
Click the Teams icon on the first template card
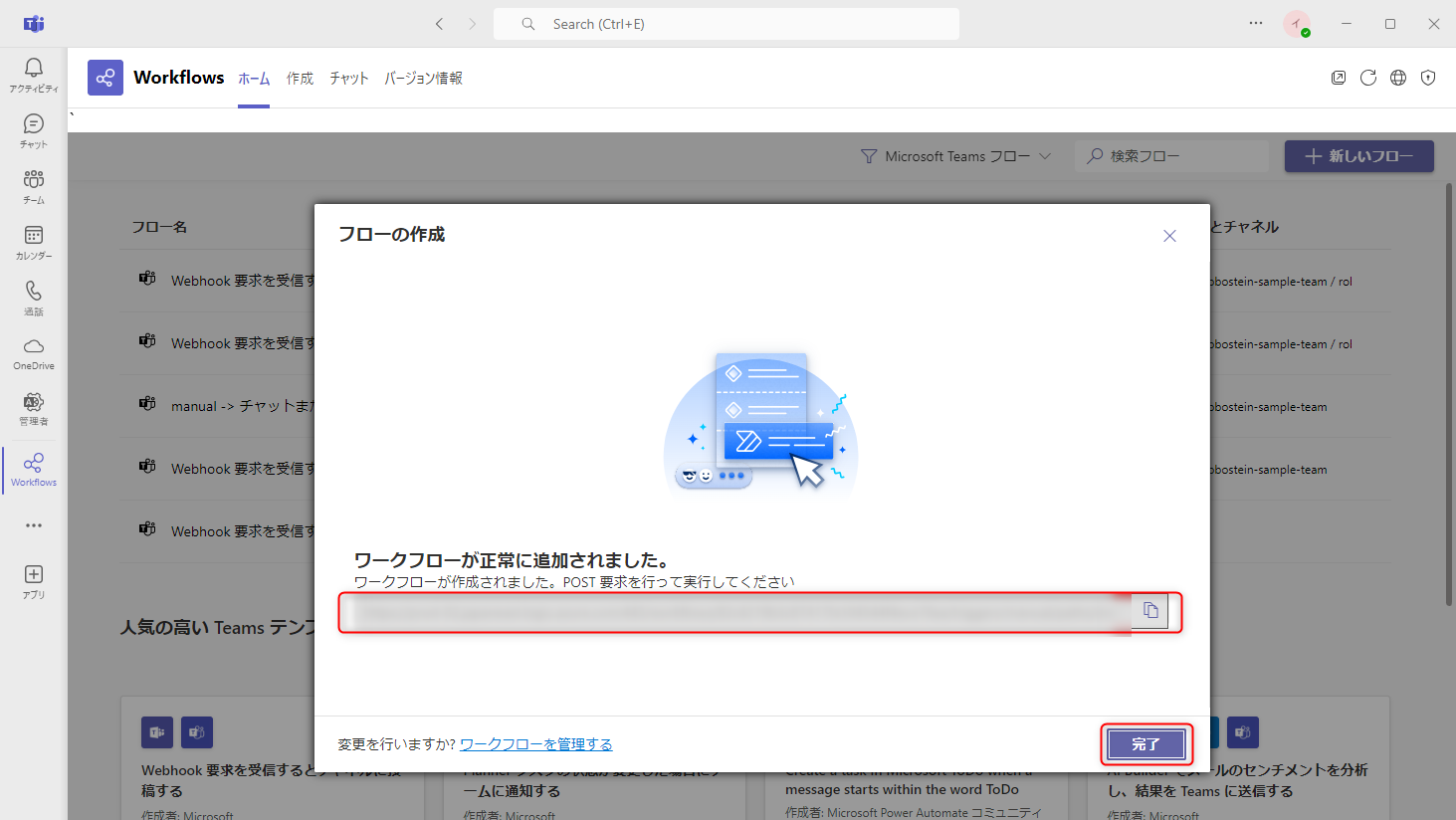[x=157, y=732]
